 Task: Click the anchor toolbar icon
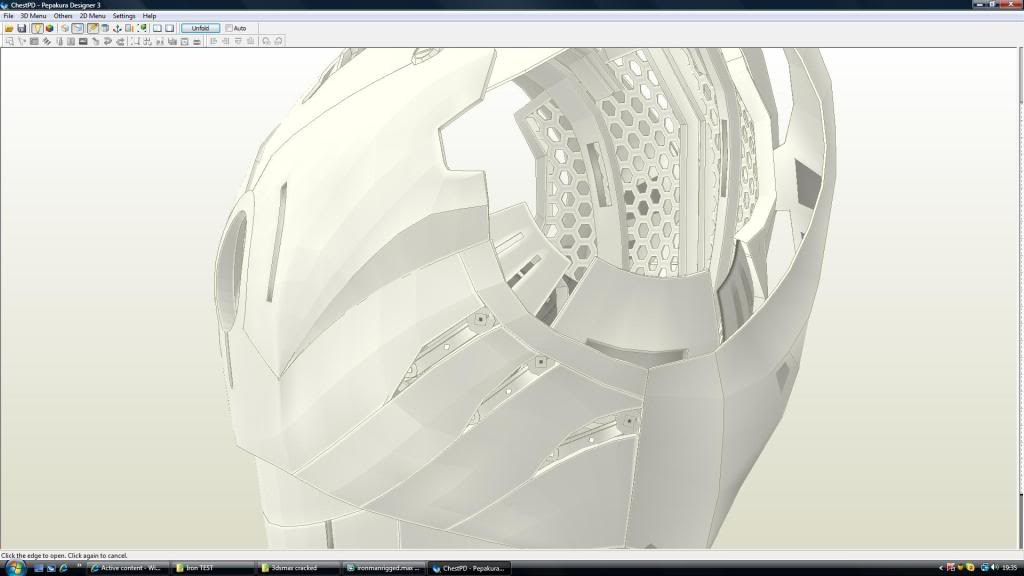pos(117,28)
